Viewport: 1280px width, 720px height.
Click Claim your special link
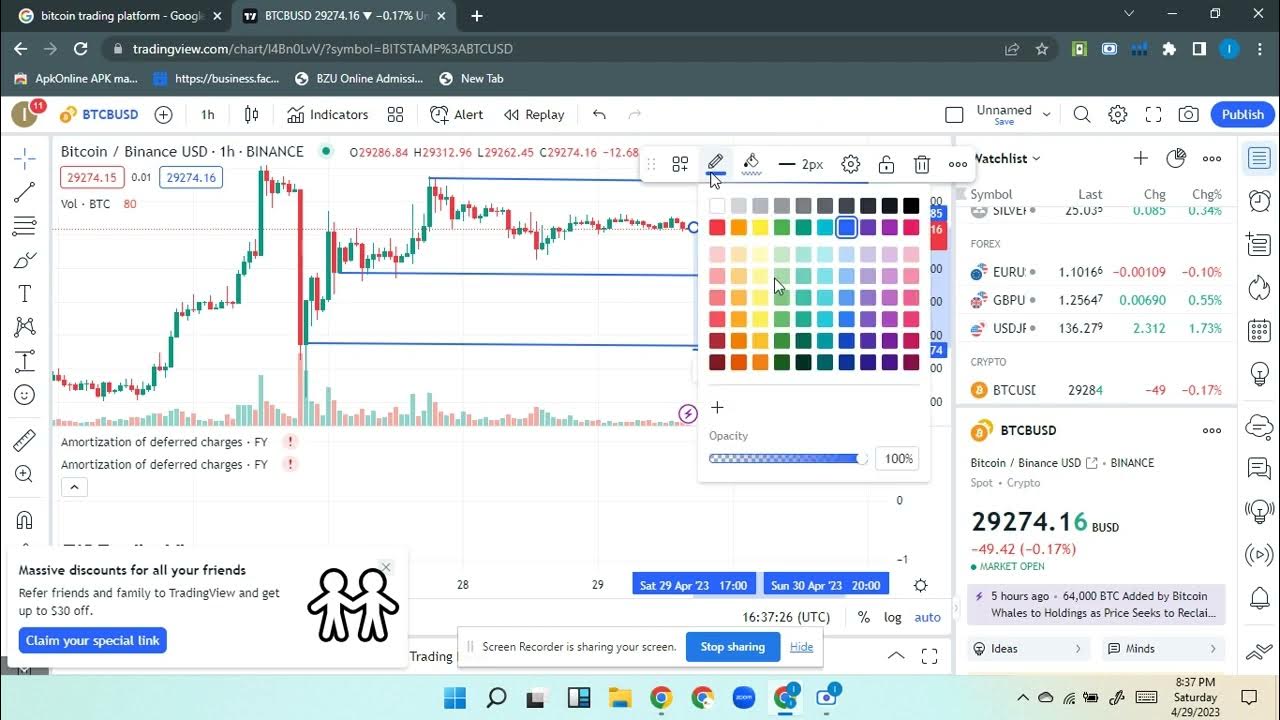pos(93,641)
